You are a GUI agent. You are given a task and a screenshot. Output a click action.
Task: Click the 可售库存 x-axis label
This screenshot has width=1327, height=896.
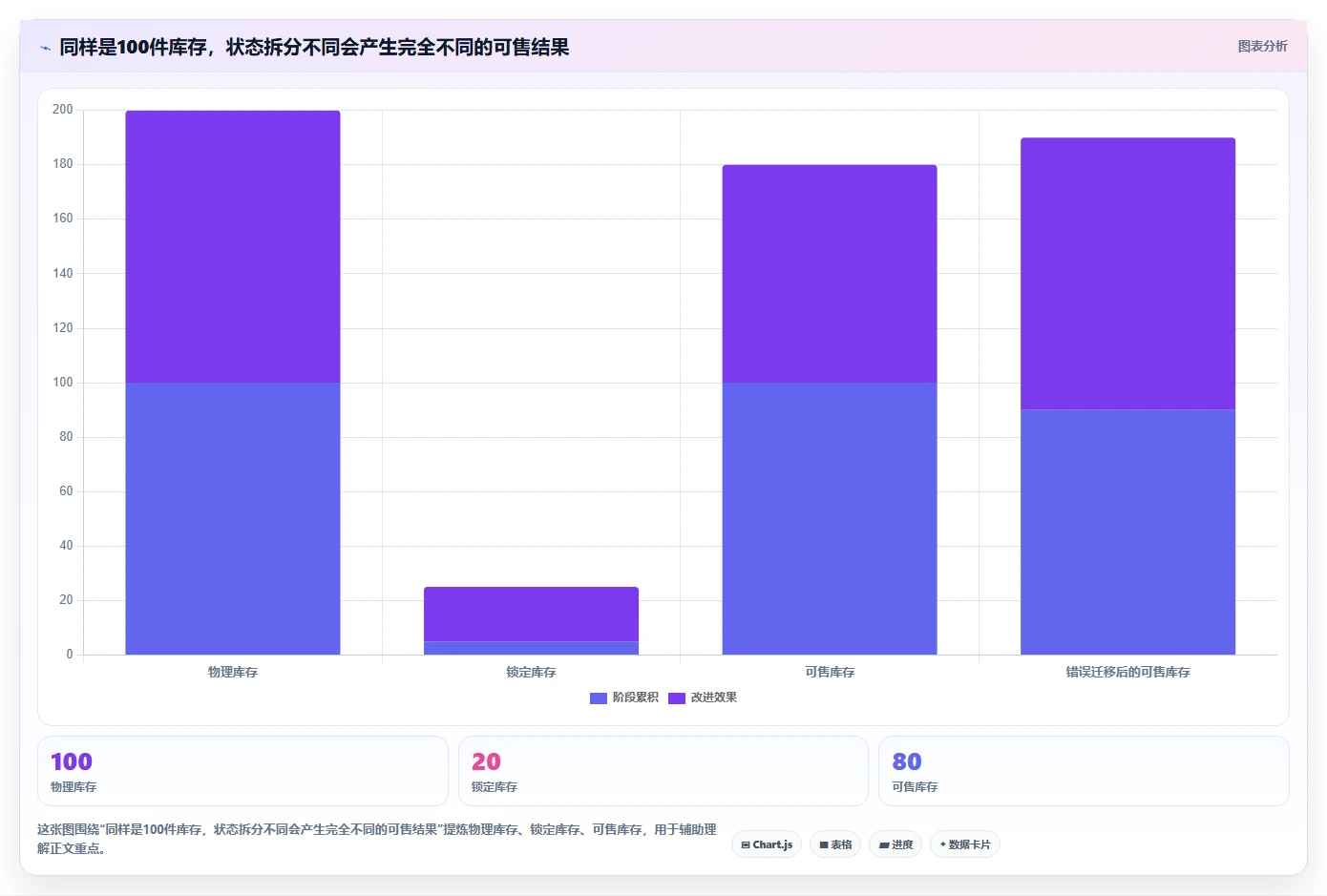(x=830, y=673)
